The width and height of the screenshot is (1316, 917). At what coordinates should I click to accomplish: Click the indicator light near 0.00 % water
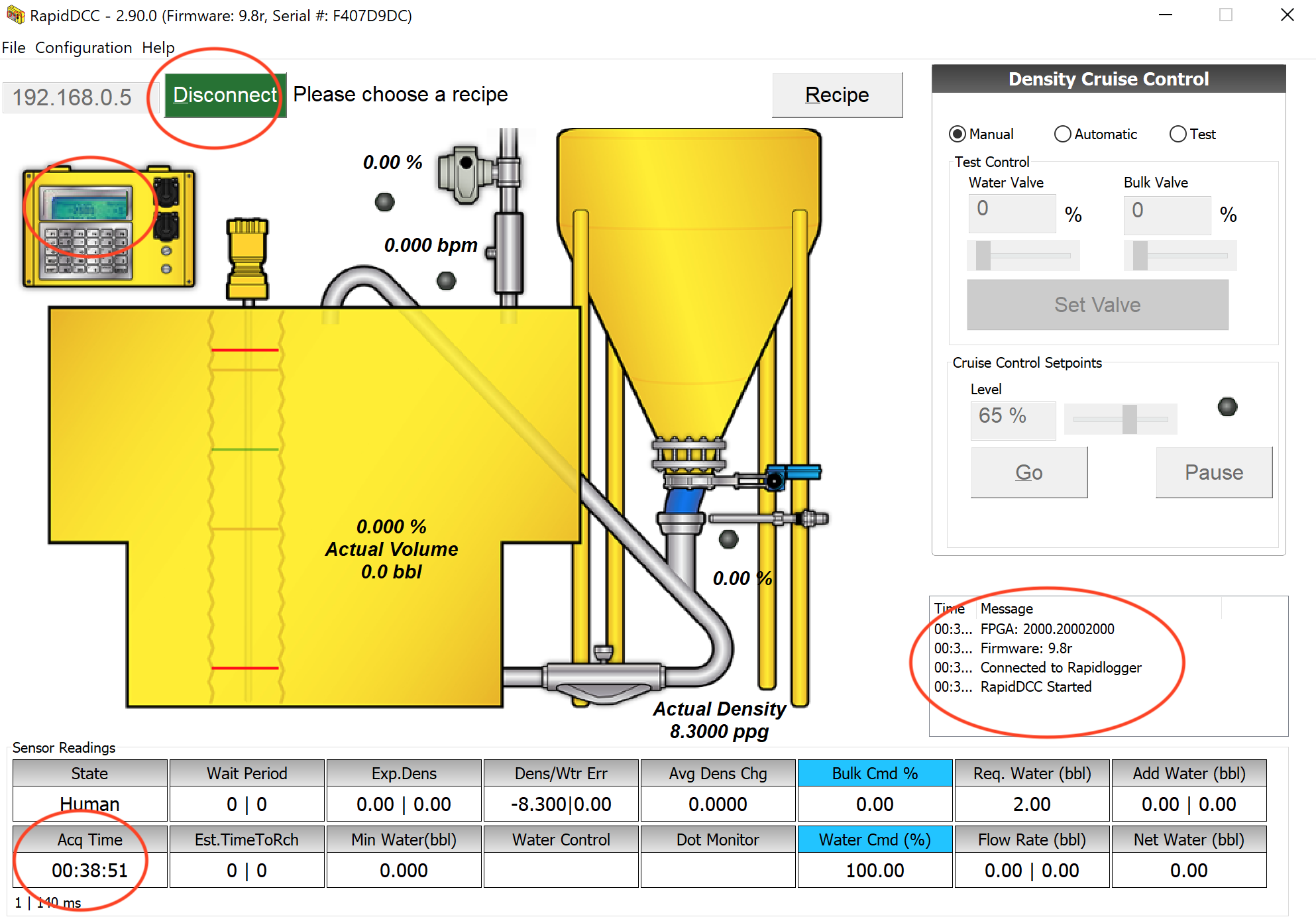[x=384, y=201]
